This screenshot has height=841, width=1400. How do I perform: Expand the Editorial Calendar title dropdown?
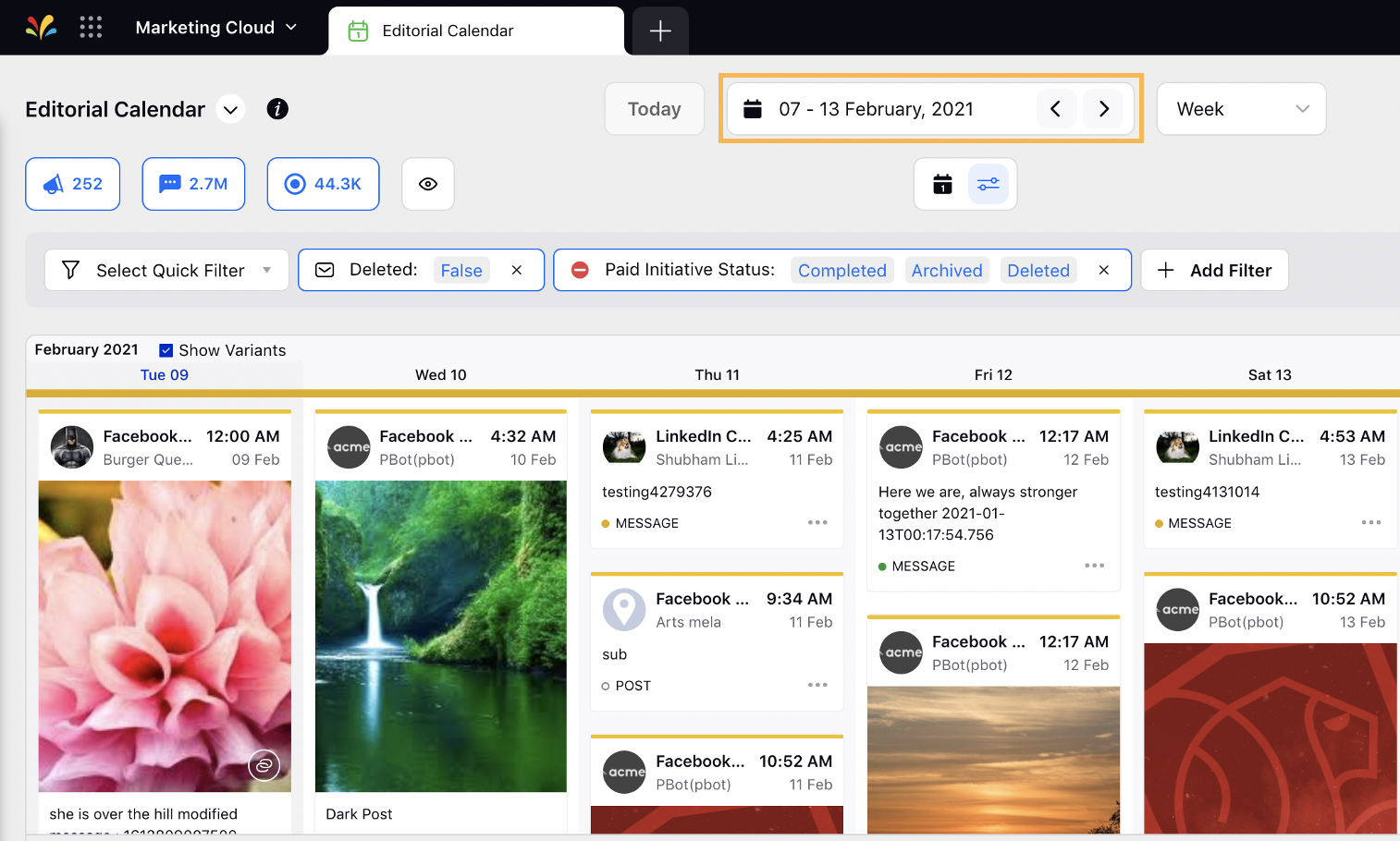pyautogui.click(x=230, y=110)
